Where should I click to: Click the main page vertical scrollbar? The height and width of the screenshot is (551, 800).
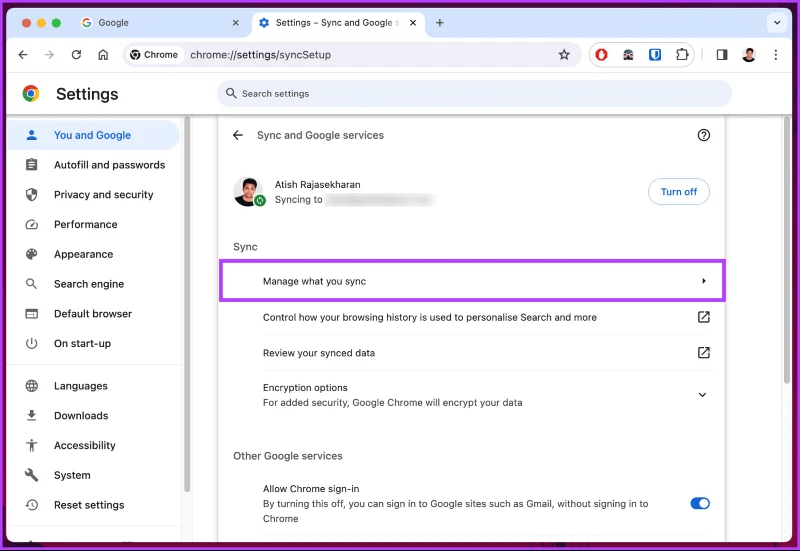[x=786, y=250]
